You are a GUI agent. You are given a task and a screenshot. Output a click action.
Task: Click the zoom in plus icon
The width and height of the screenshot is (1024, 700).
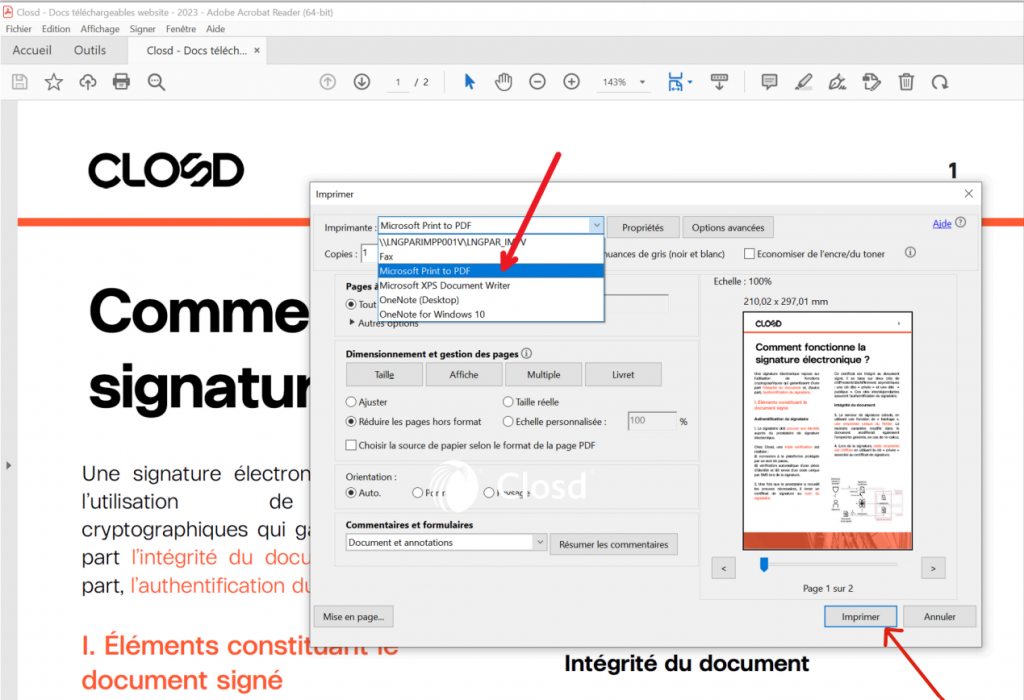click(x=571, y=82)
